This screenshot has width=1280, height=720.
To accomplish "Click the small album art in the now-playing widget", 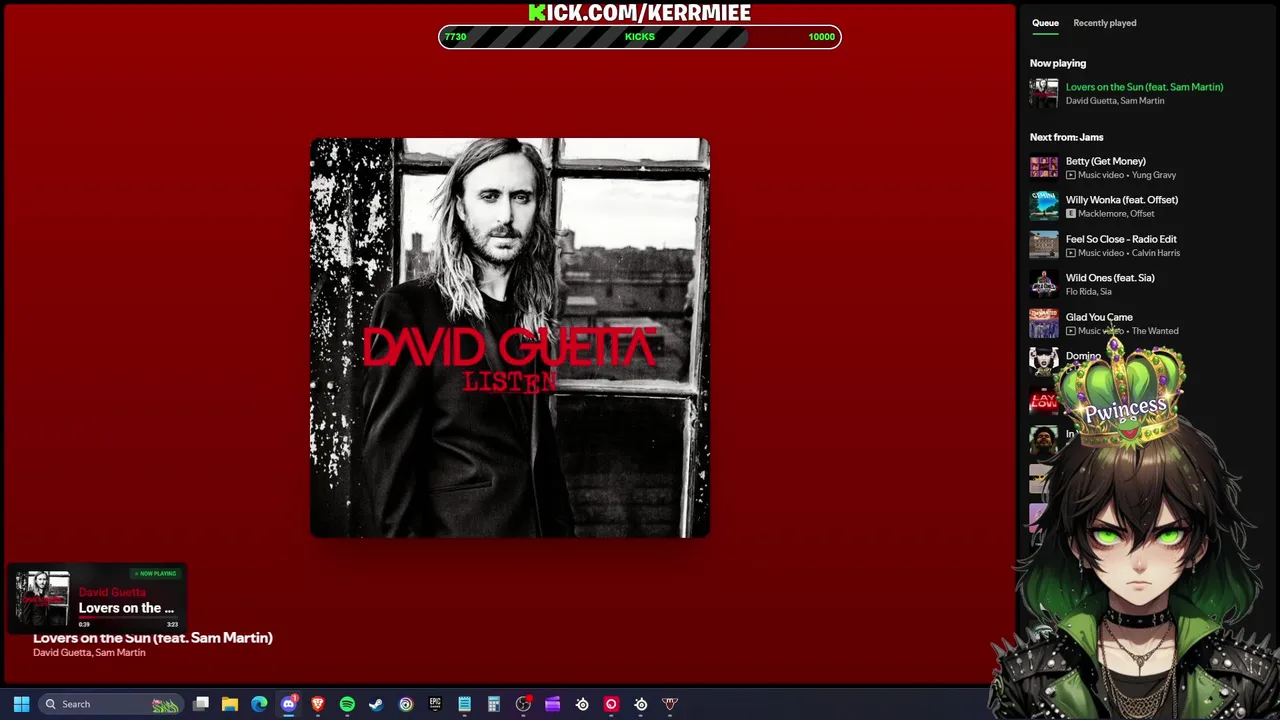I will coord(42,598).
